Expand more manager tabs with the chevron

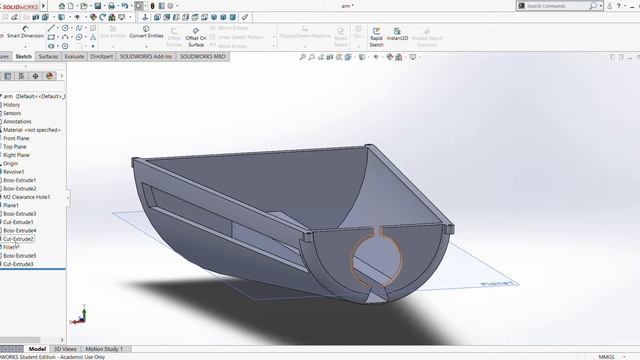pos(62,76)
